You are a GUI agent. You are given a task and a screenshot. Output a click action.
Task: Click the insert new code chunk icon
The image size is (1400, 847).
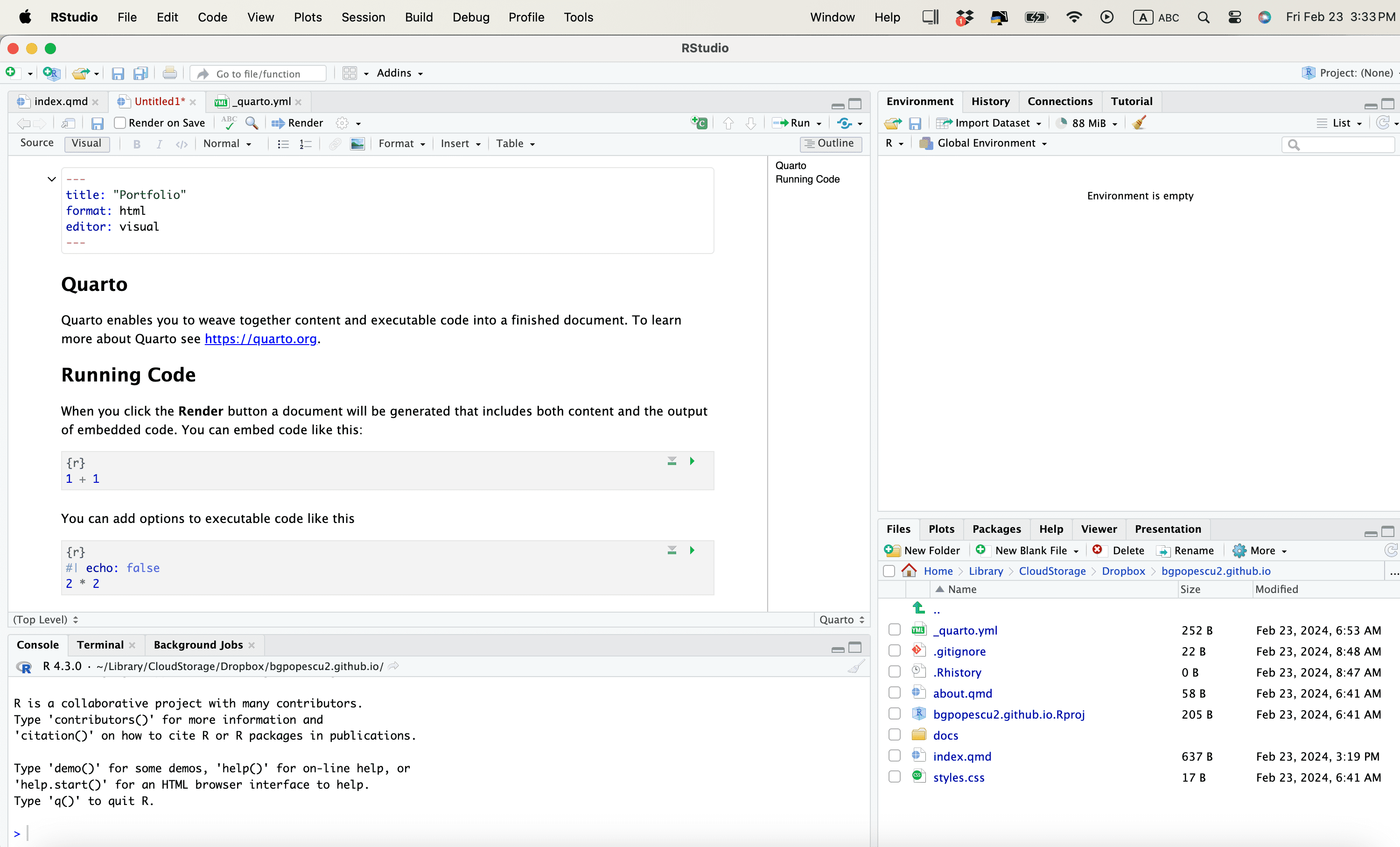click(699, 123)
